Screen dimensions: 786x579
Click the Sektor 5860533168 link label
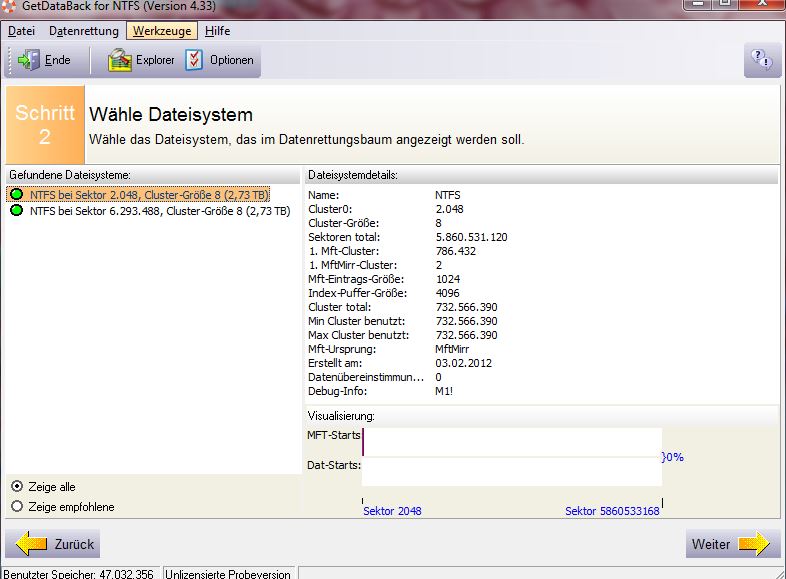pos(612,511)
